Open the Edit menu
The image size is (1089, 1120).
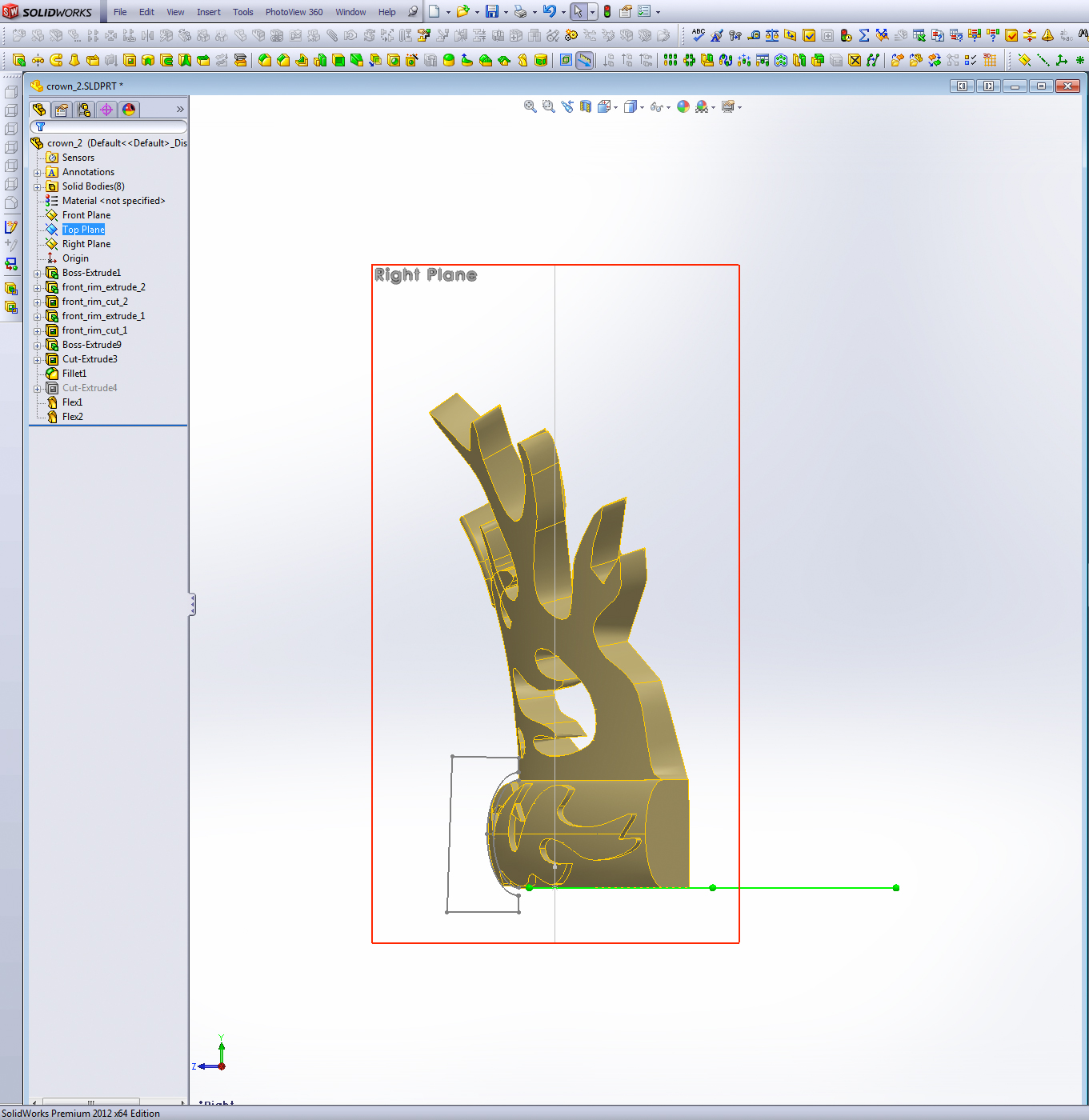[146, 12]
